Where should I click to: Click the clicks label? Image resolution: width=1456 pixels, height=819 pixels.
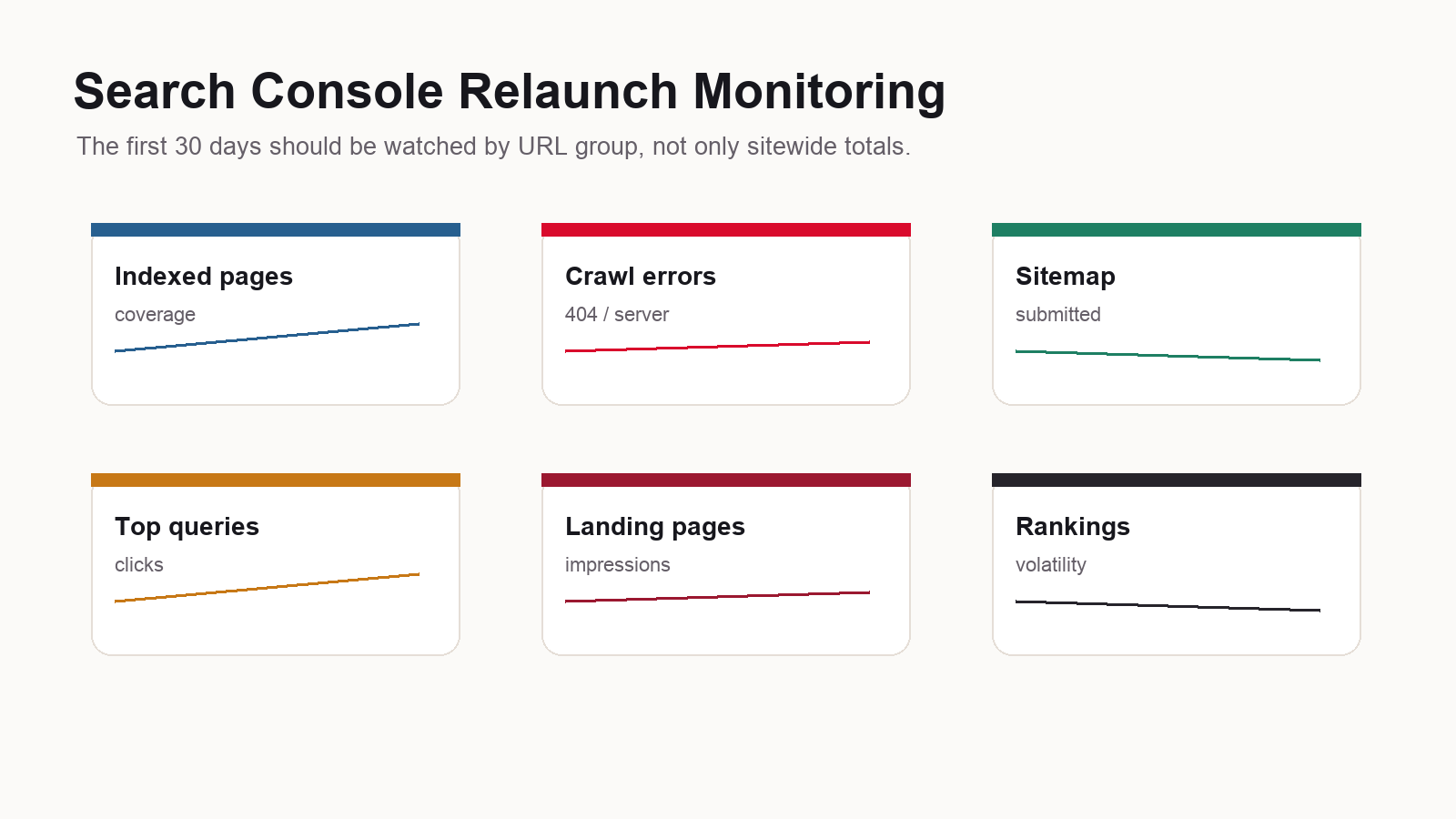click(x=139, y=565)
